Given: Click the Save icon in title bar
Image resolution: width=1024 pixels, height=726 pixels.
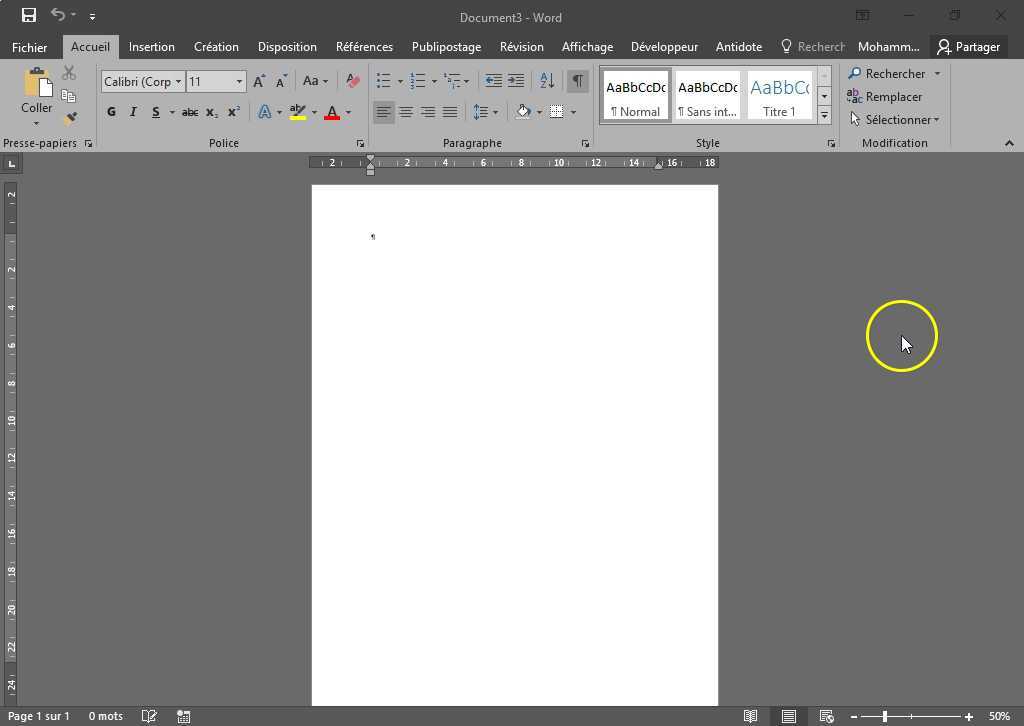Looking at the screenshot, I should (29, 16).
